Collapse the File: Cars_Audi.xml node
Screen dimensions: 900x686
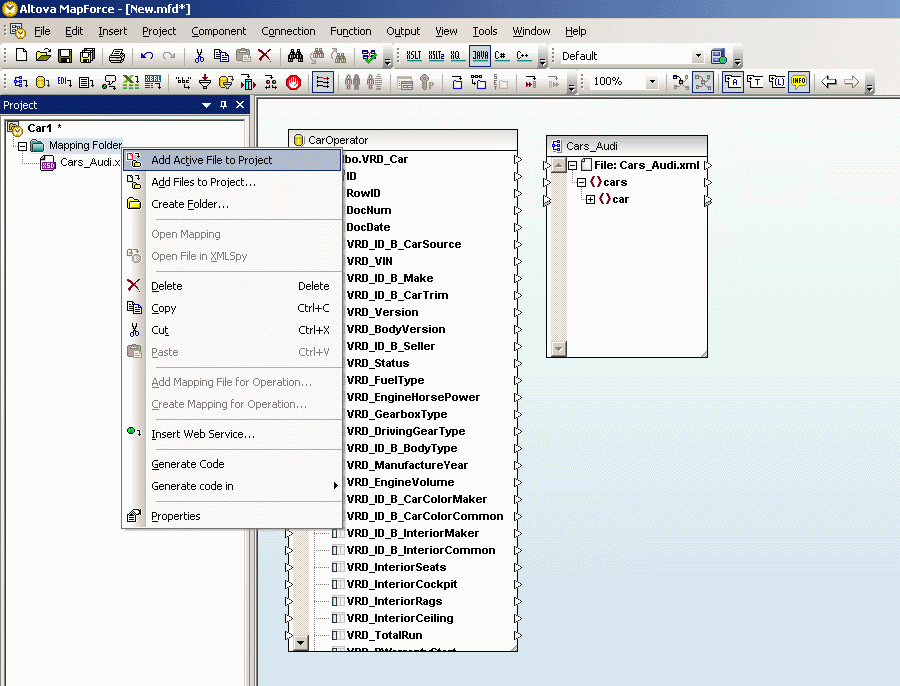click(x=572, y=165)
